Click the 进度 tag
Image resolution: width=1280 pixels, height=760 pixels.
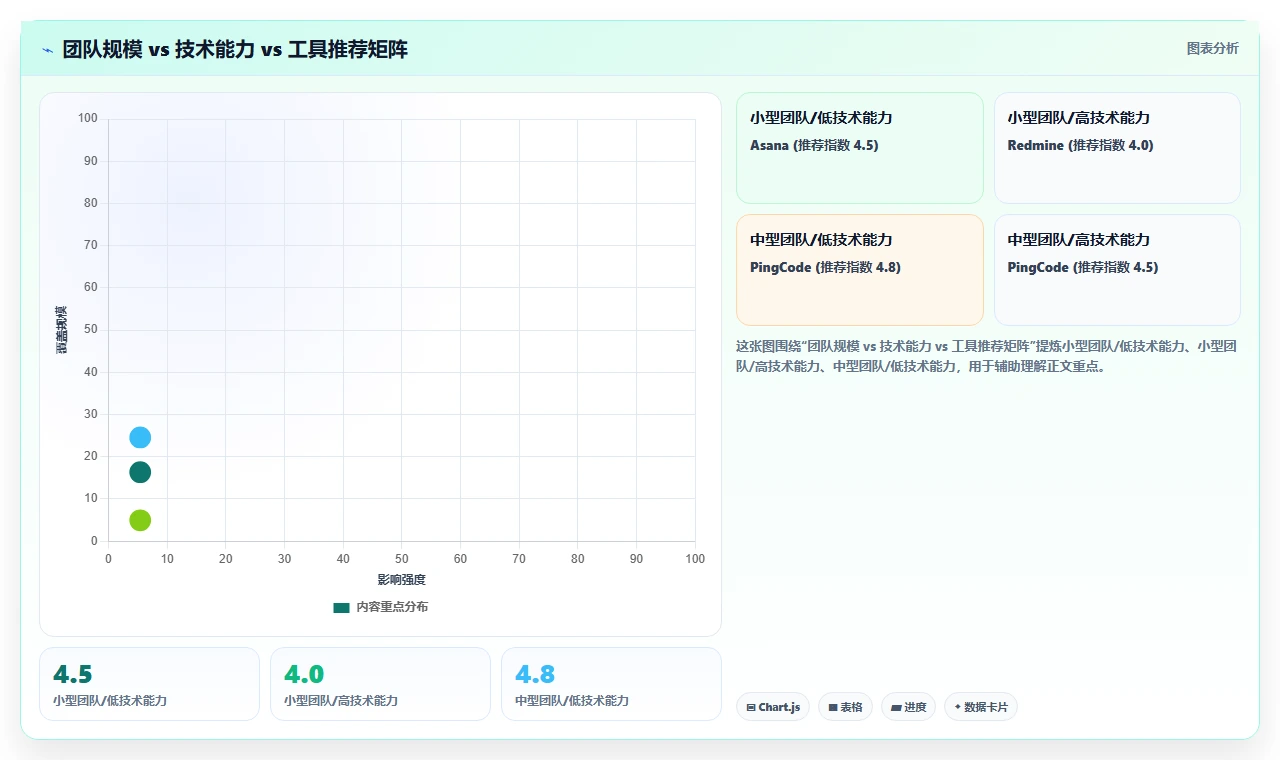pyautogui.click(x=908, y=707)
